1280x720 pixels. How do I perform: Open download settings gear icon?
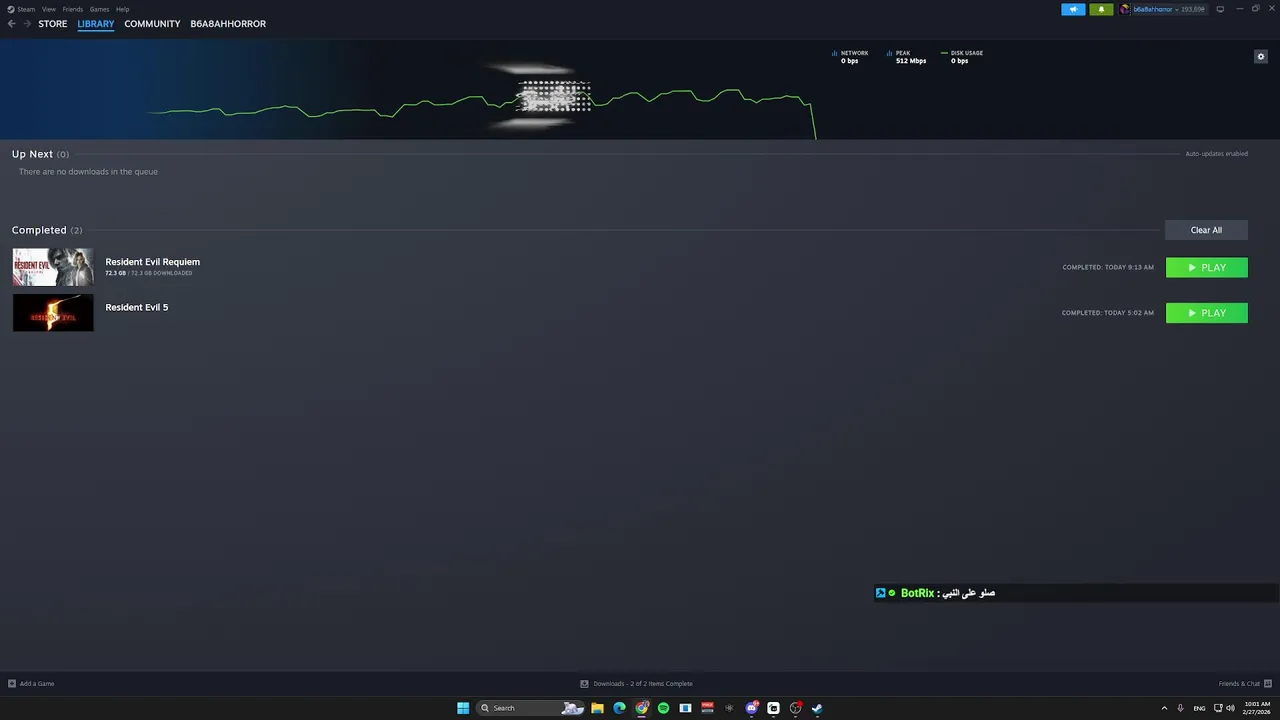tap(1261, 56)
